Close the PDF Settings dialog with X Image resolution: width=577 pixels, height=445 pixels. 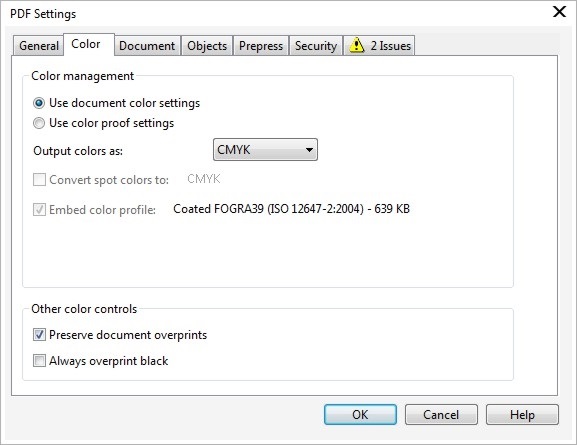click(x=559, y=12)
